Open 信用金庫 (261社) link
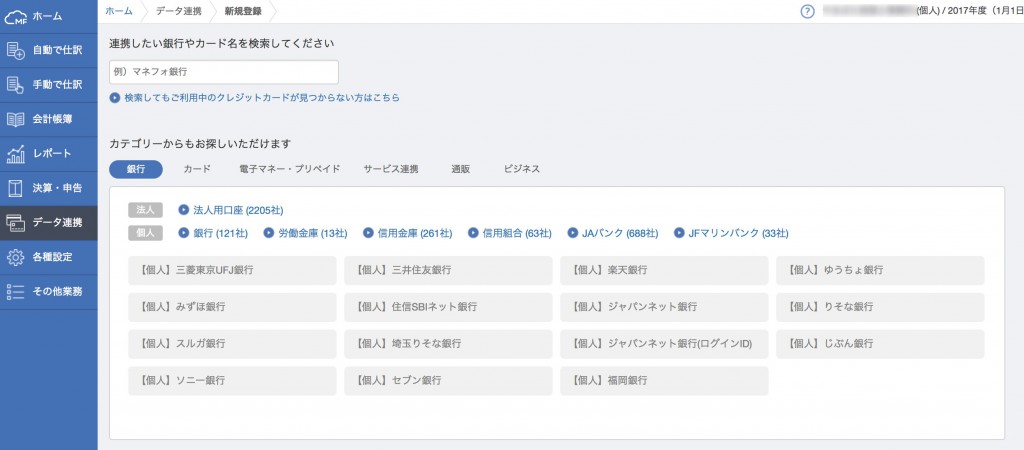This screenshot has width=1024, height=450. pyautogui.click(x=415, y=233)
